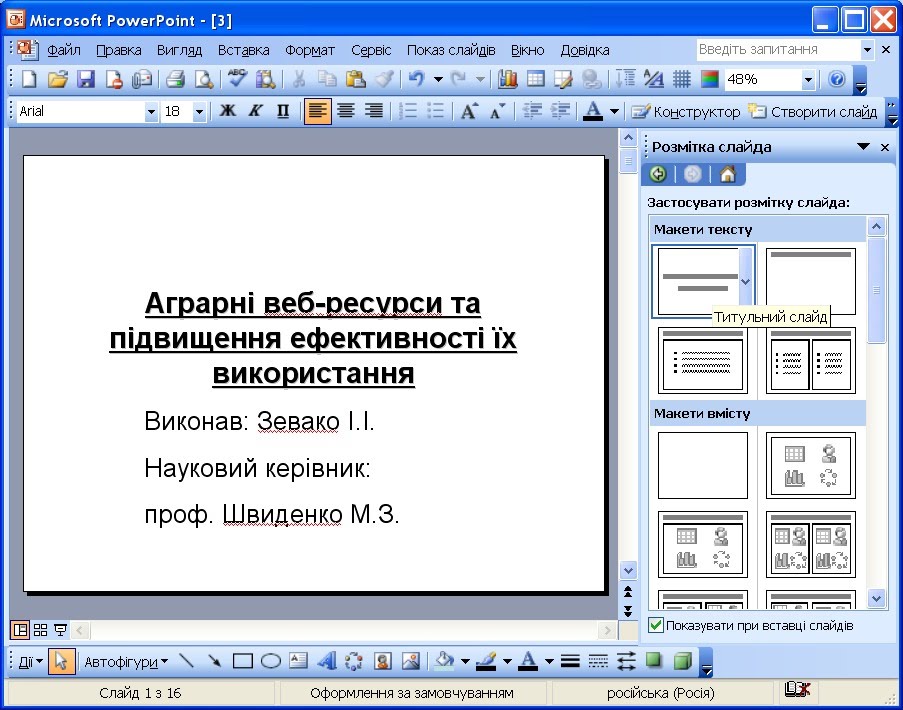Screen dimensions: 903x710
Task: Open the Формат menu
Action: (310, 50)
